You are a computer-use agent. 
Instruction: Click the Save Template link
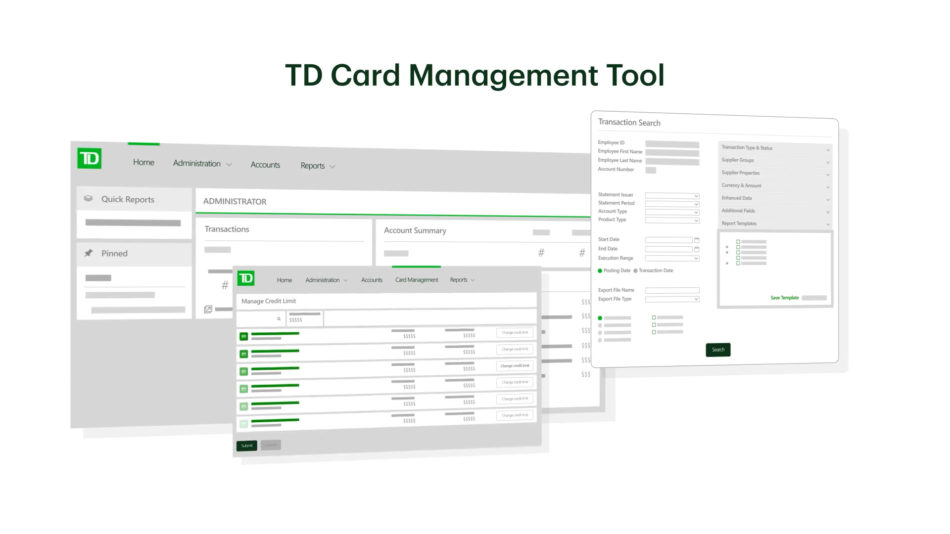click(x=784, y=298)
